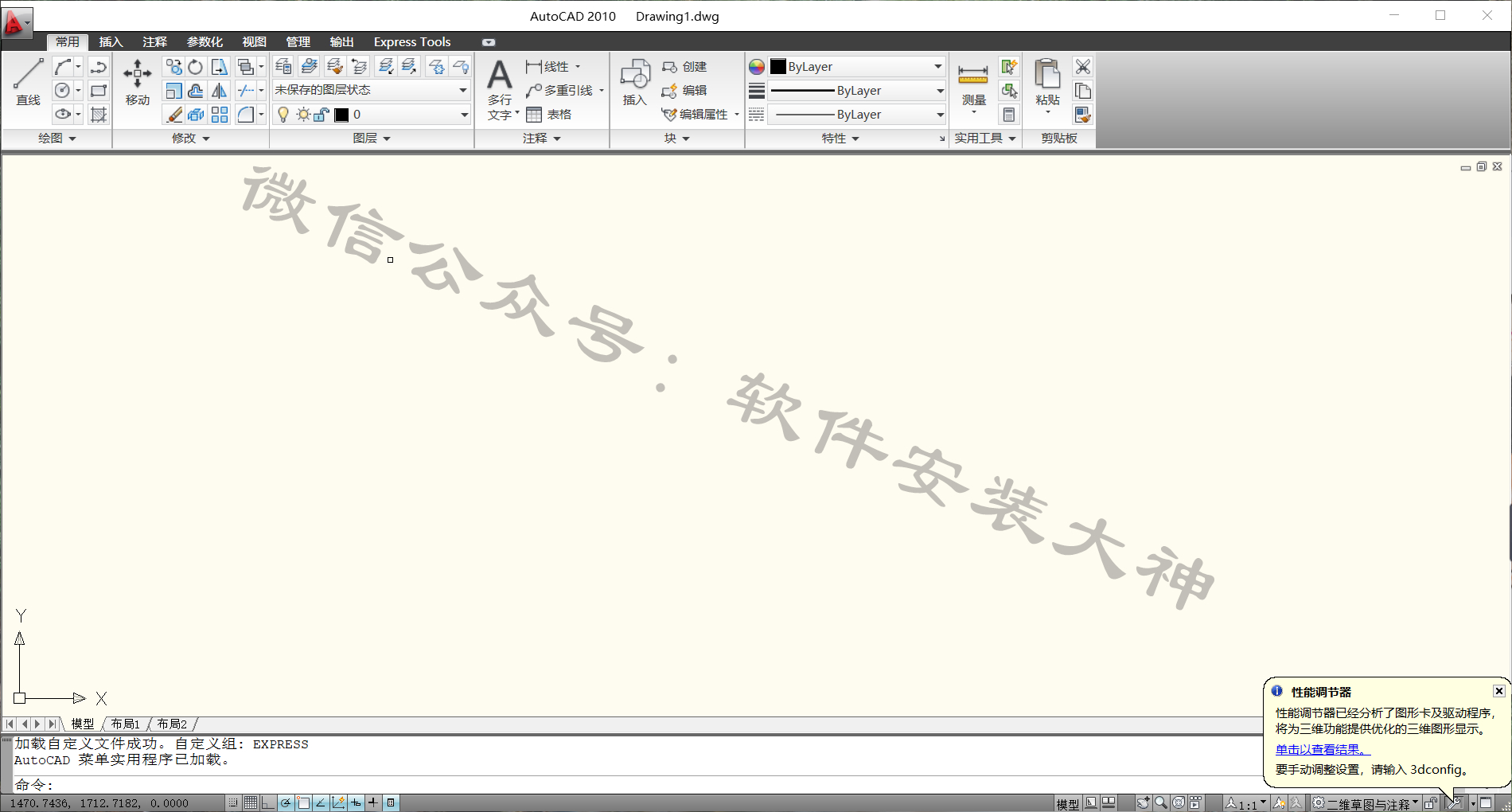Close the 性能调节器 notification balloon

(x=1498, y=691)
